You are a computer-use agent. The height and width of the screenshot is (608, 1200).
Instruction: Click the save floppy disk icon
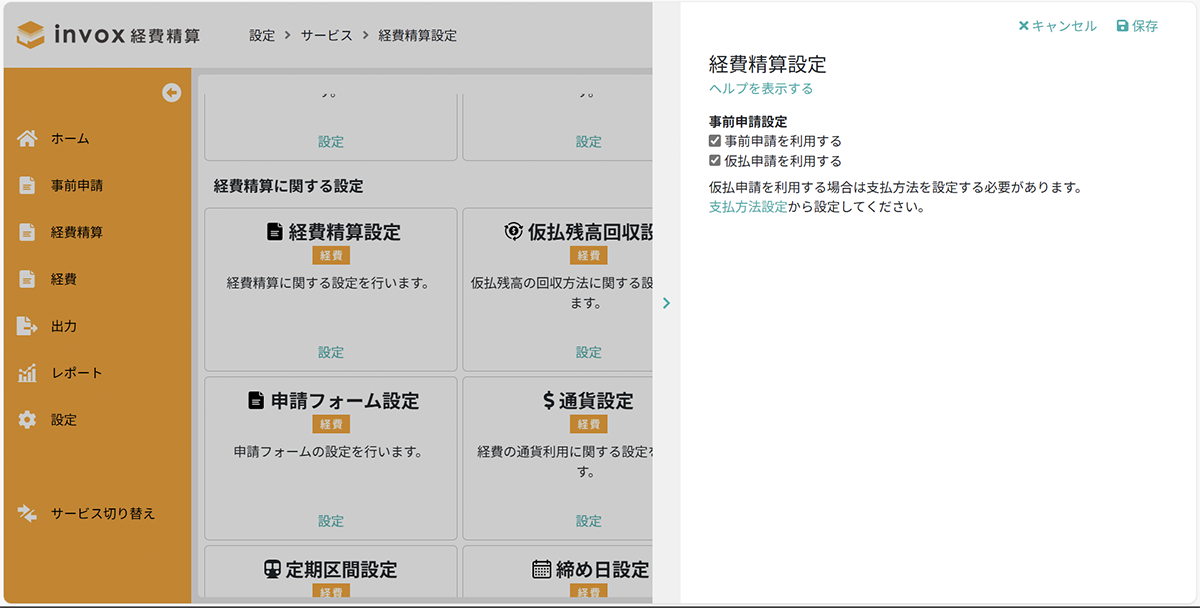point(1122,26)
